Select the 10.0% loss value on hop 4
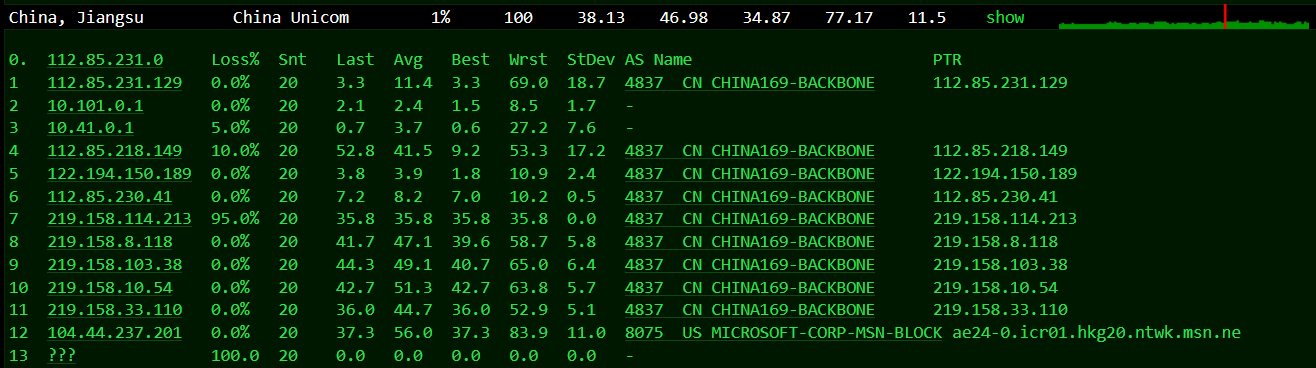This screenshot has width=1316, height=368. 235,150
